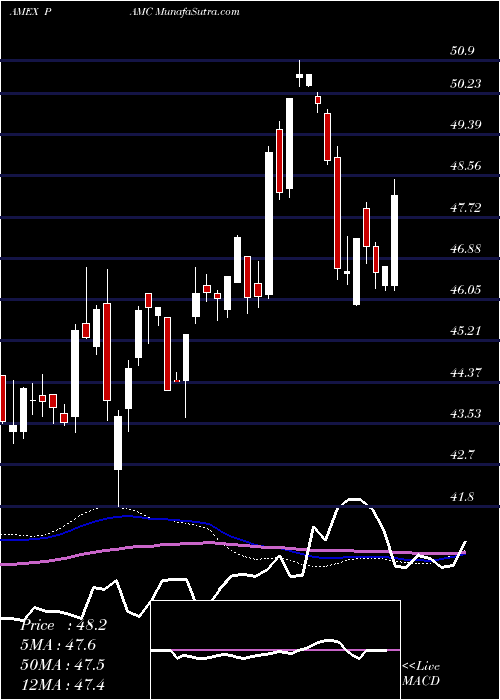Image resolution: width=500 pixels, height=700 pixels.
Task: Click the 47.72 price axis label
Action: 466,208
